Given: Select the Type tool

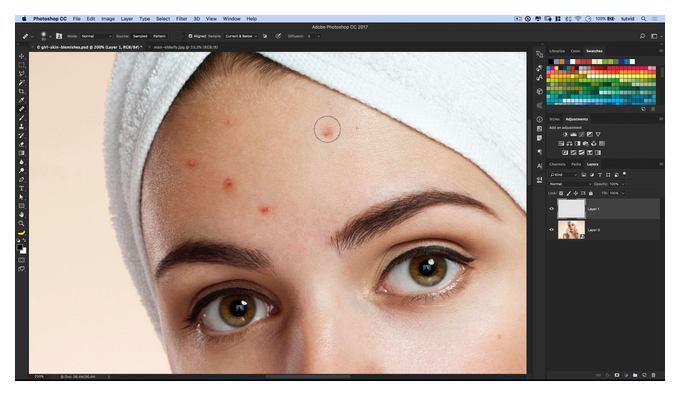Looking at the screenshot, I should [21, 189].
